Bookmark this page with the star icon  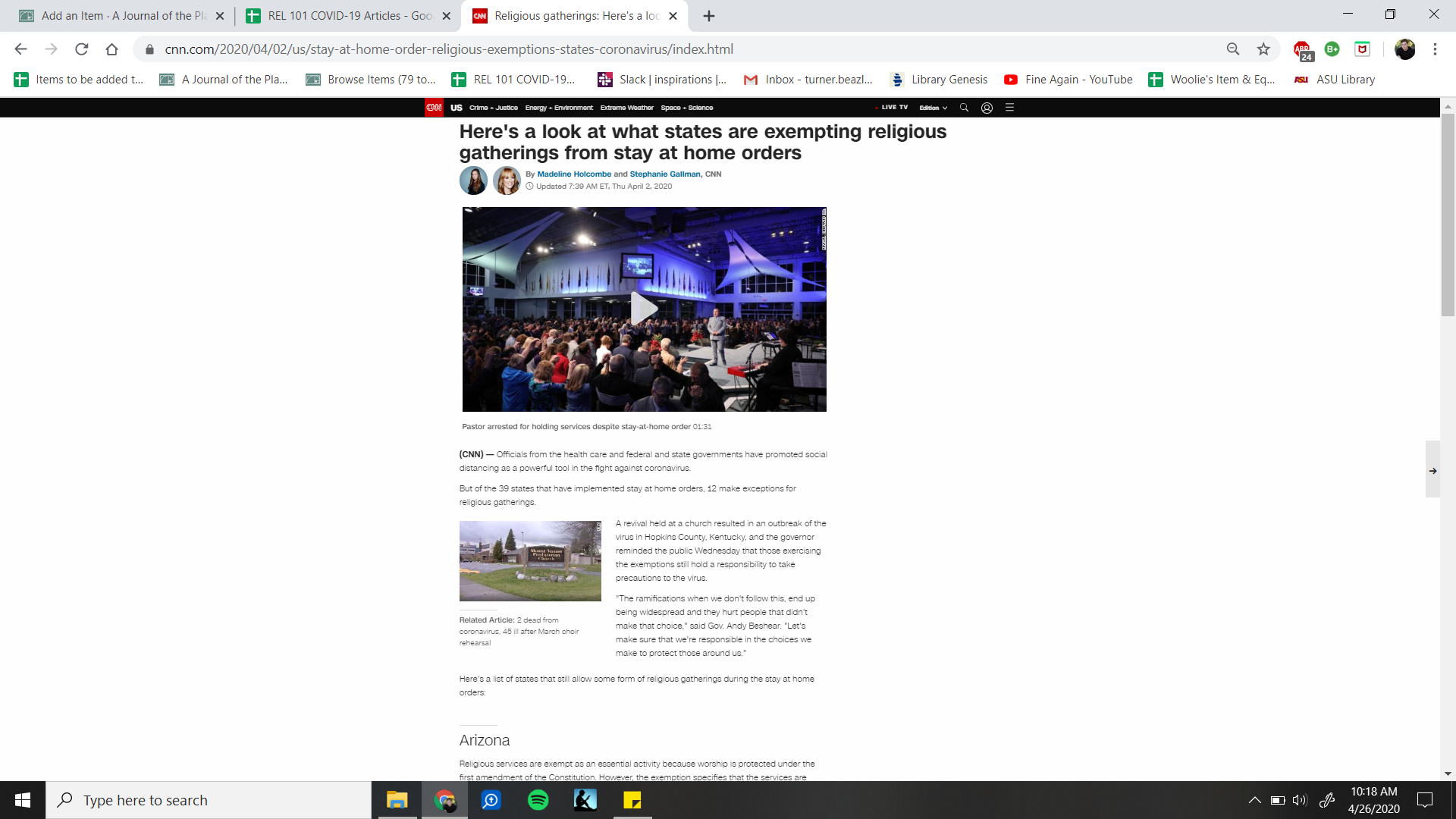[x=1263, y=49]
